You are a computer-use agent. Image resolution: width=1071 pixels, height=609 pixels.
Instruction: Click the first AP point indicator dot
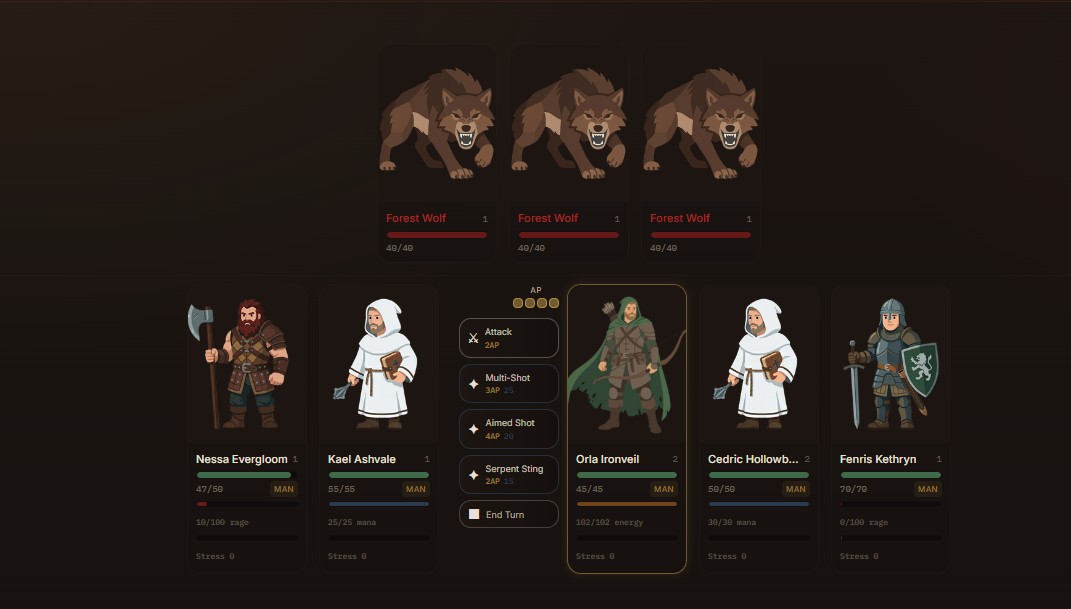[x=518, y=303]
